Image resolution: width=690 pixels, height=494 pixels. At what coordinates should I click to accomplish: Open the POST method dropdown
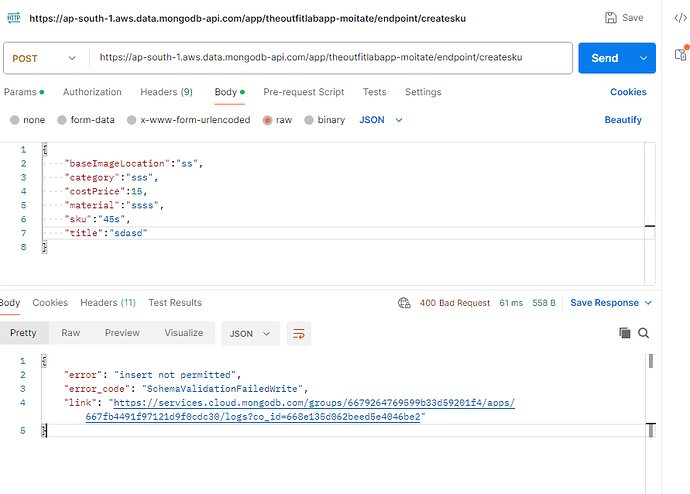click(44, 59)
